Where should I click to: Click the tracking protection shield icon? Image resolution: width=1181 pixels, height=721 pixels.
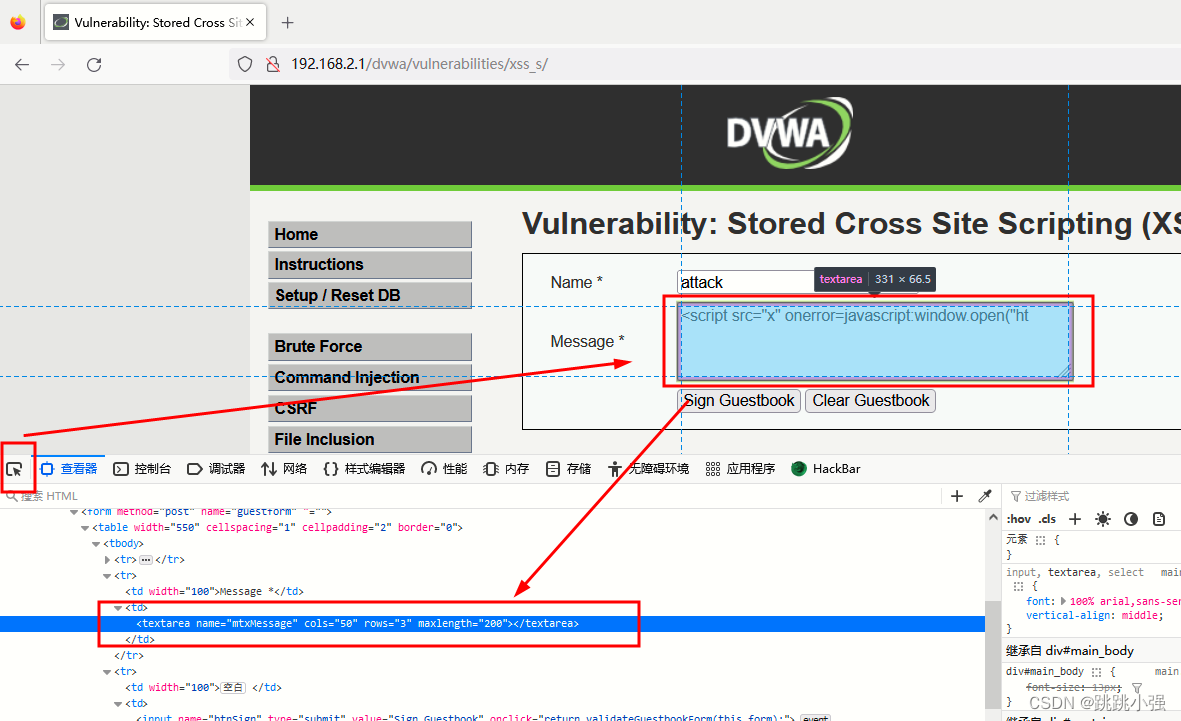[x=245, y=64]
